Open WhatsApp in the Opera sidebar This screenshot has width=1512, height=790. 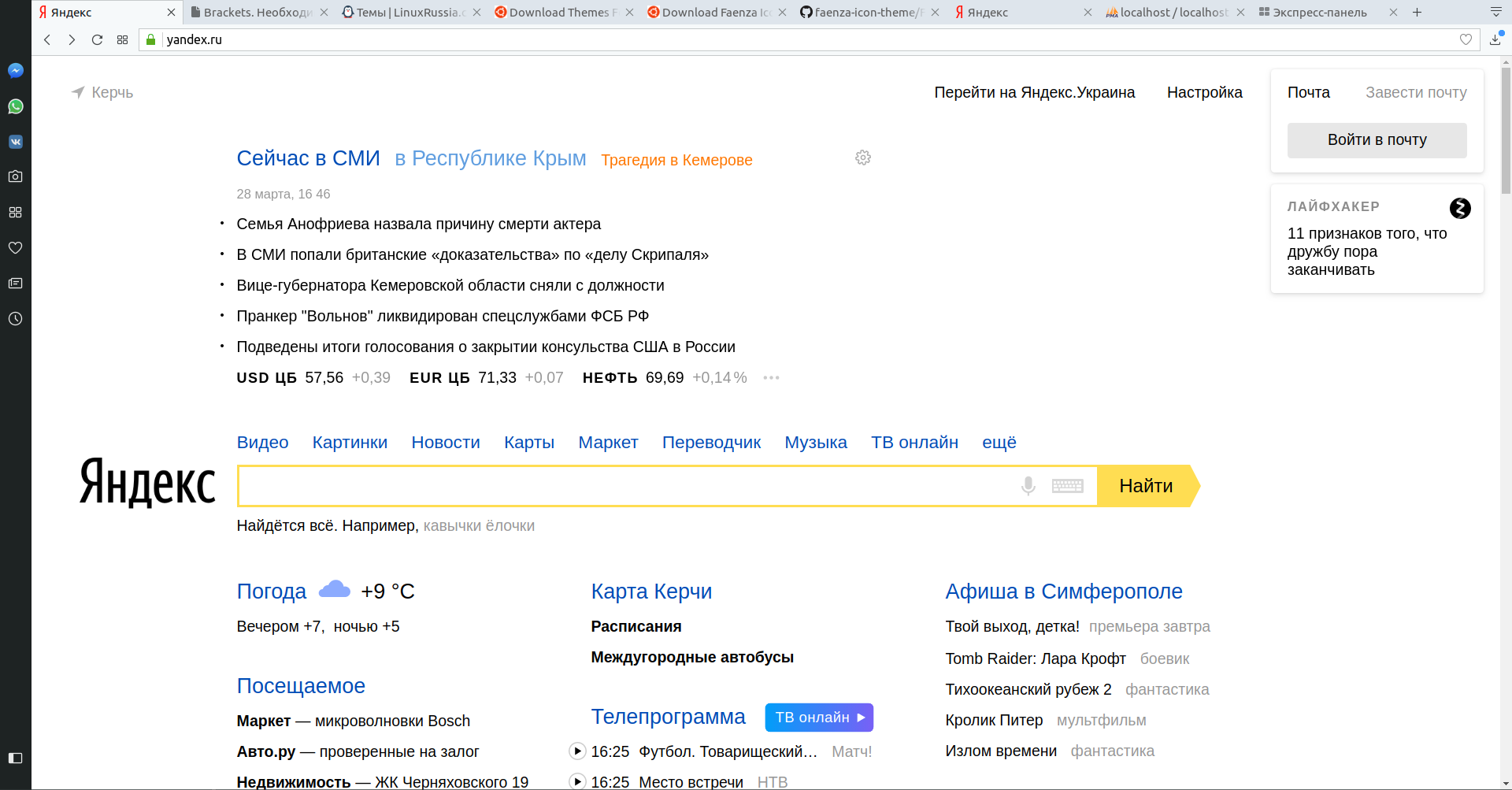(x=15, y=106)
